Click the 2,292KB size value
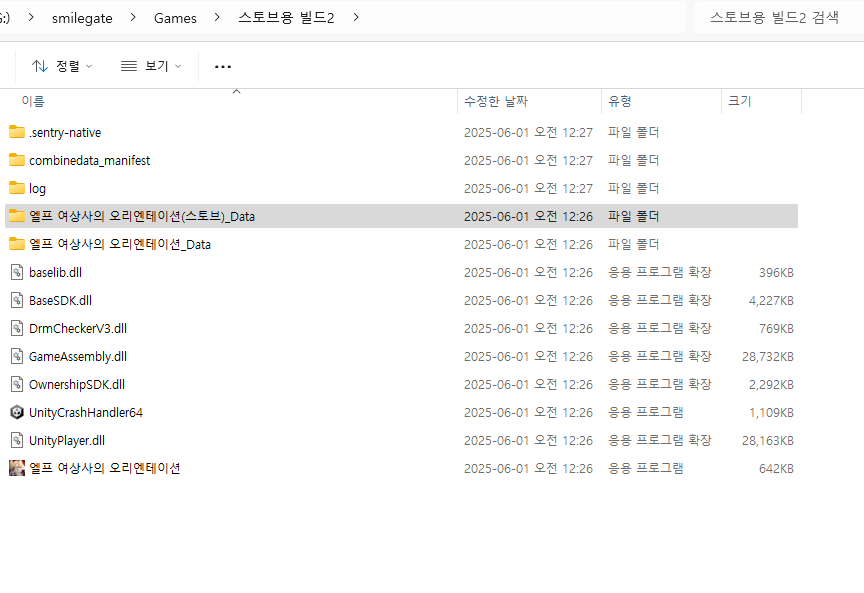 coord(771,384)
